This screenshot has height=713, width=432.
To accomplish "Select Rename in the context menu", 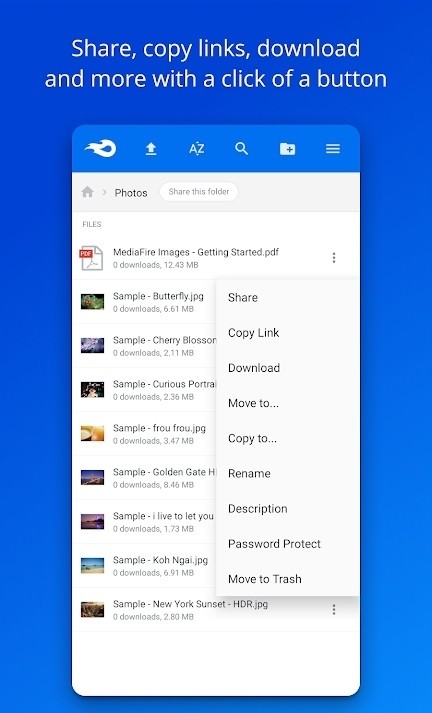I will click(249, 473).
